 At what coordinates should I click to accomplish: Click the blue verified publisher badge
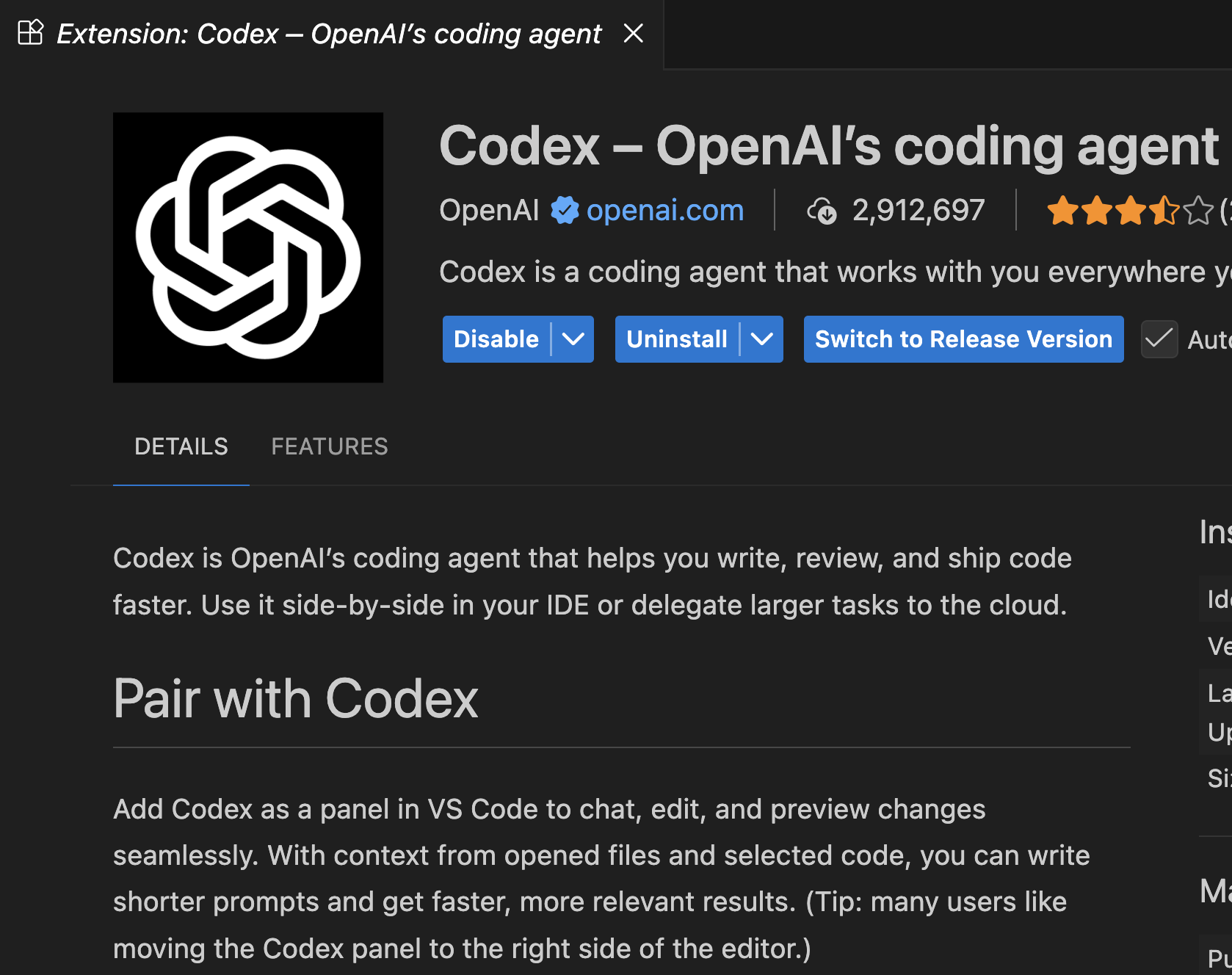click(x=565, y=211)
